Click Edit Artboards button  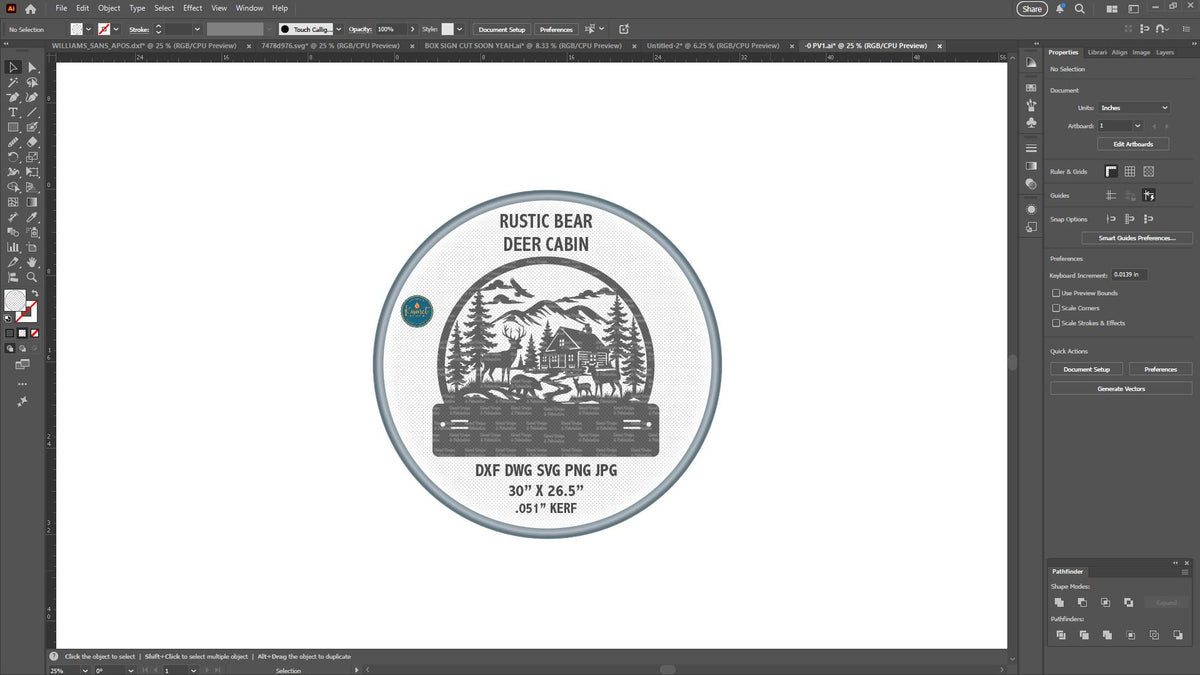click(1133, 144)
